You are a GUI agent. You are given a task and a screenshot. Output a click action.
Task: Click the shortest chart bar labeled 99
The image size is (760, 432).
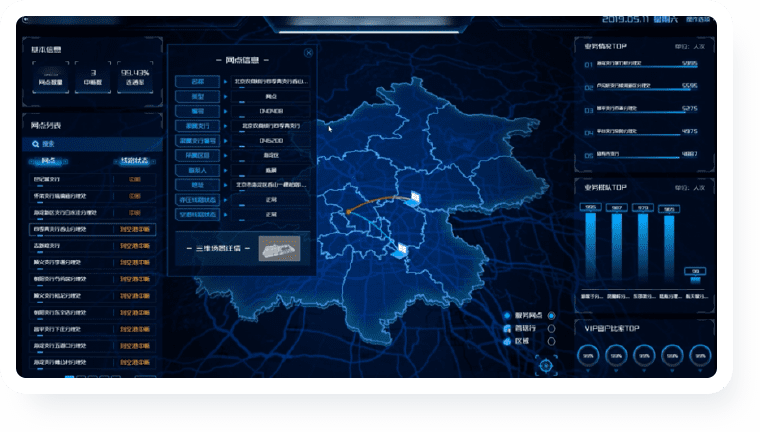coord(695,280)
